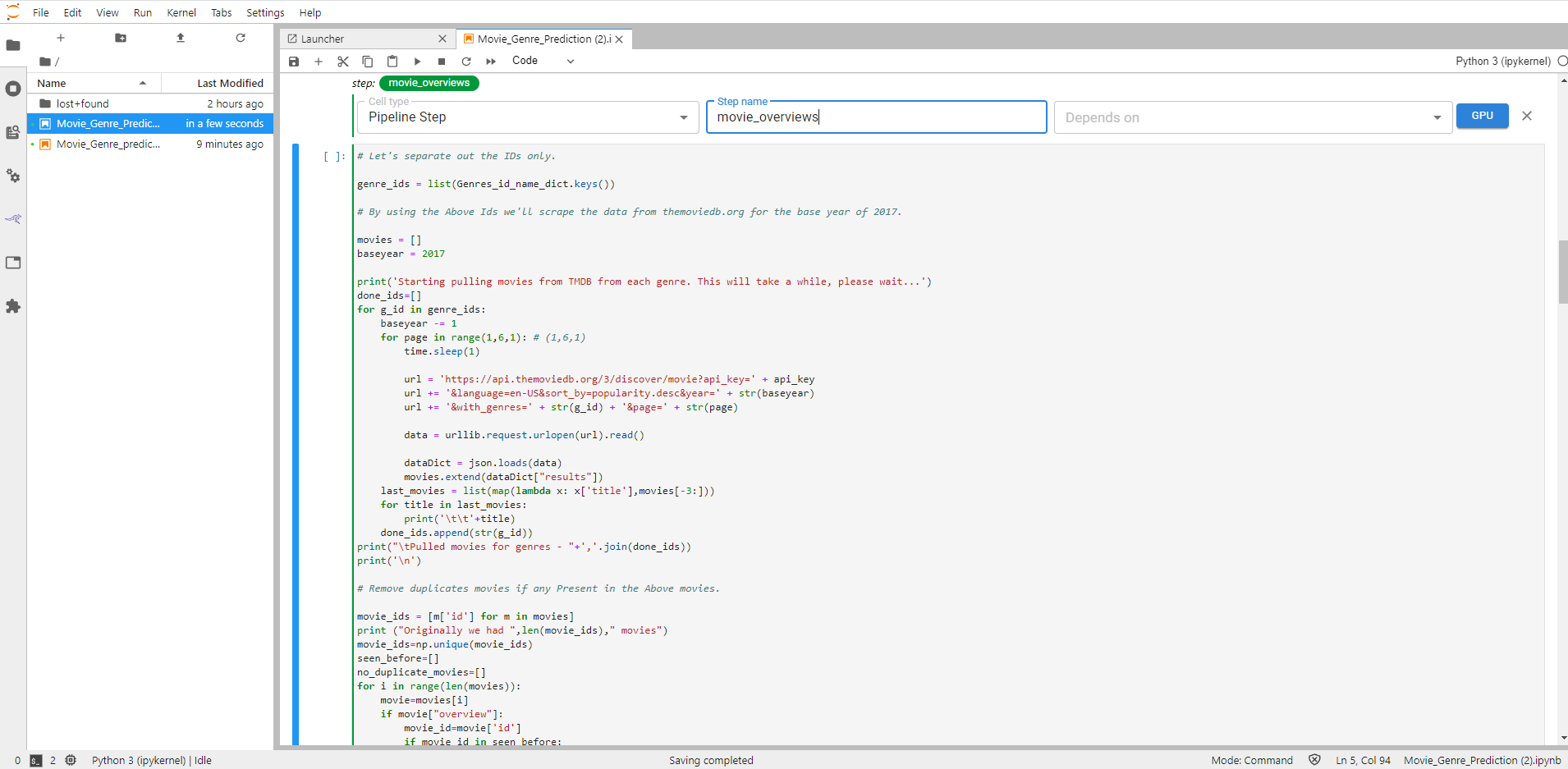Open the Depends on dropdown

(x=1253, y=117)
